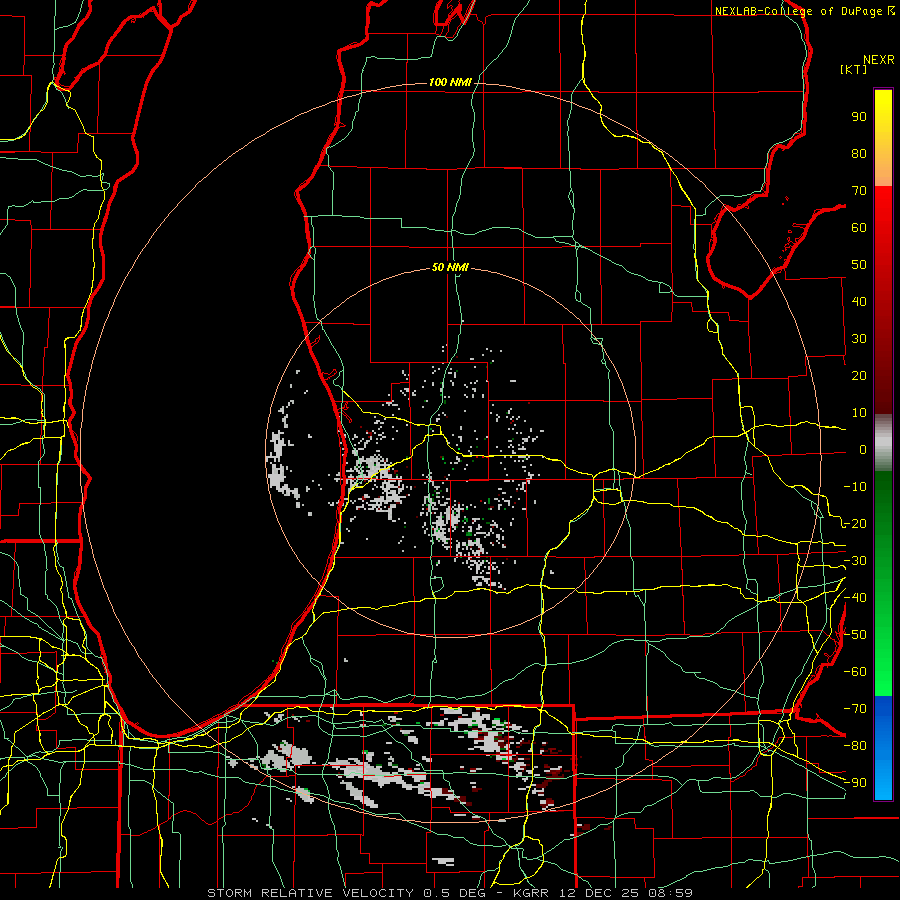Click the -30 value on velocity scale
Image resolution: width=900 pixels, height=900 pixels.
[x=855, y=561]
